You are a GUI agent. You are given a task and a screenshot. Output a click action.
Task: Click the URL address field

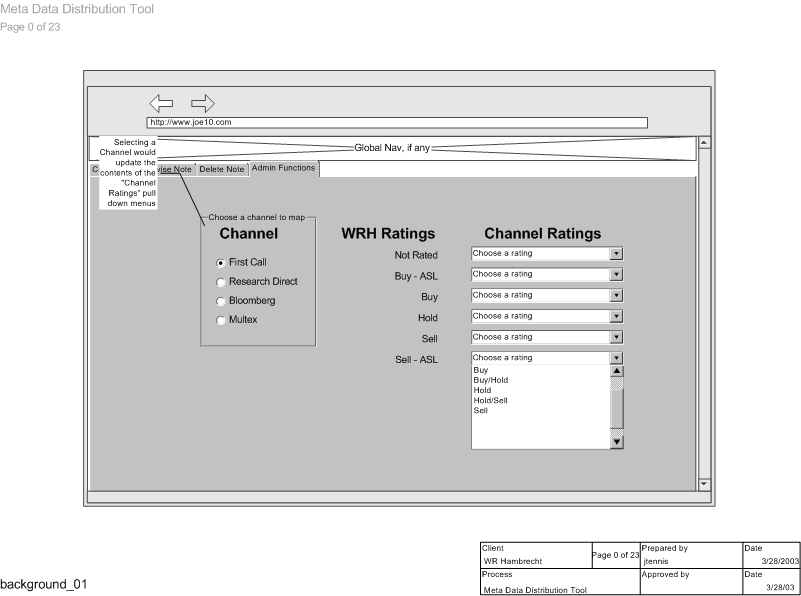(397, 123)
